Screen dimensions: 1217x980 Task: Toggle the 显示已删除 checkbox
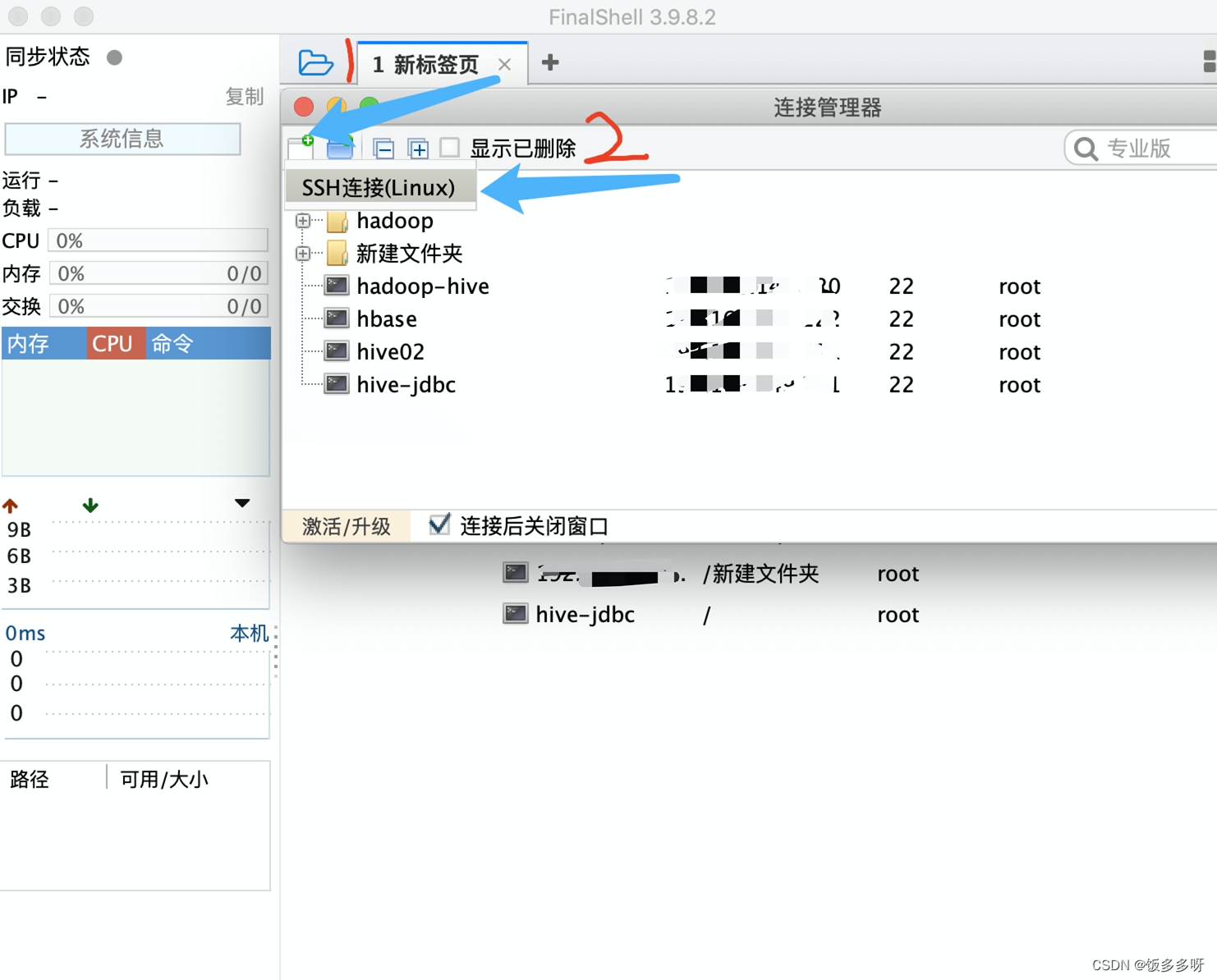pyautogui.click(x=449, y=148)
